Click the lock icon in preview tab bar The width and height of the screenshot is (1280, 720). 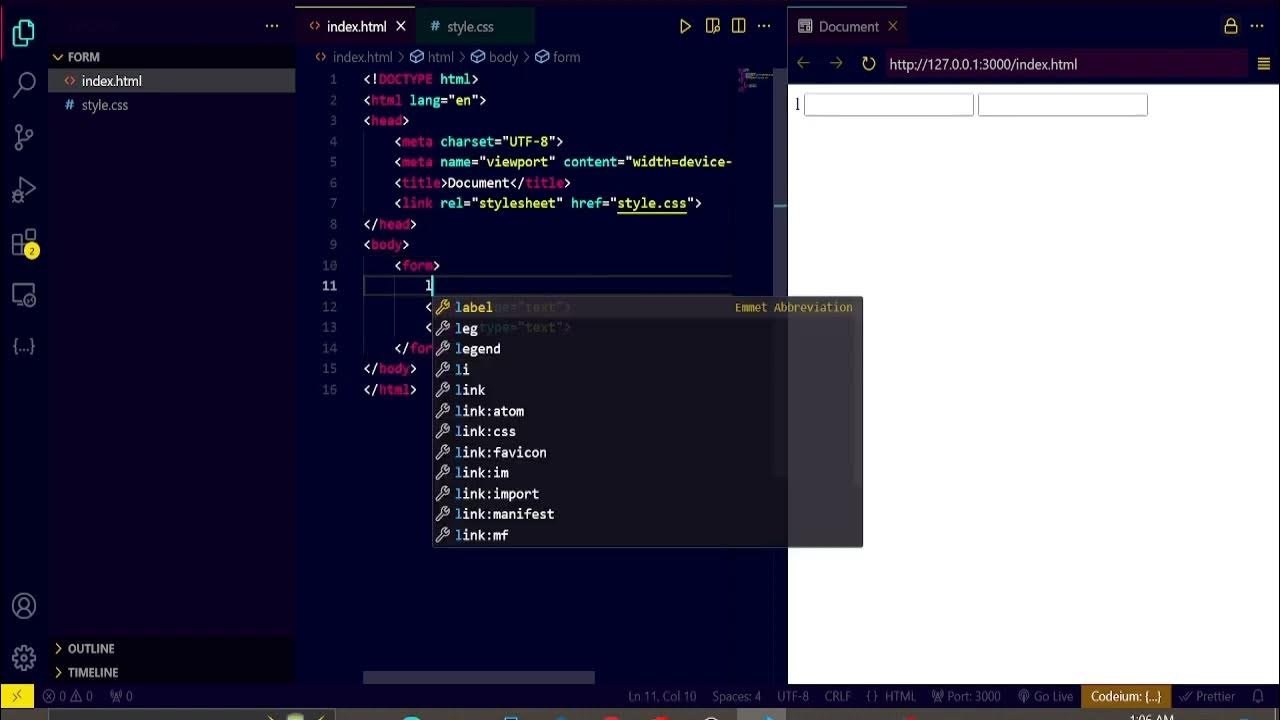point(1231,26)
